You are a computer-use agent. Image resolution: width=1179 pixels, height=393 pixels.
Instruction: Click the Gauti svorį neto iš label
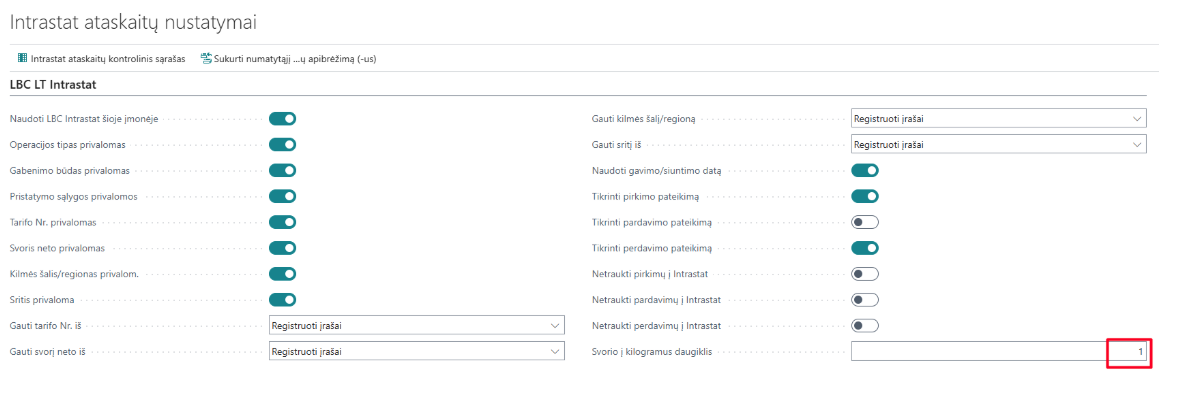pyautogui.click(x=46, y=352)
